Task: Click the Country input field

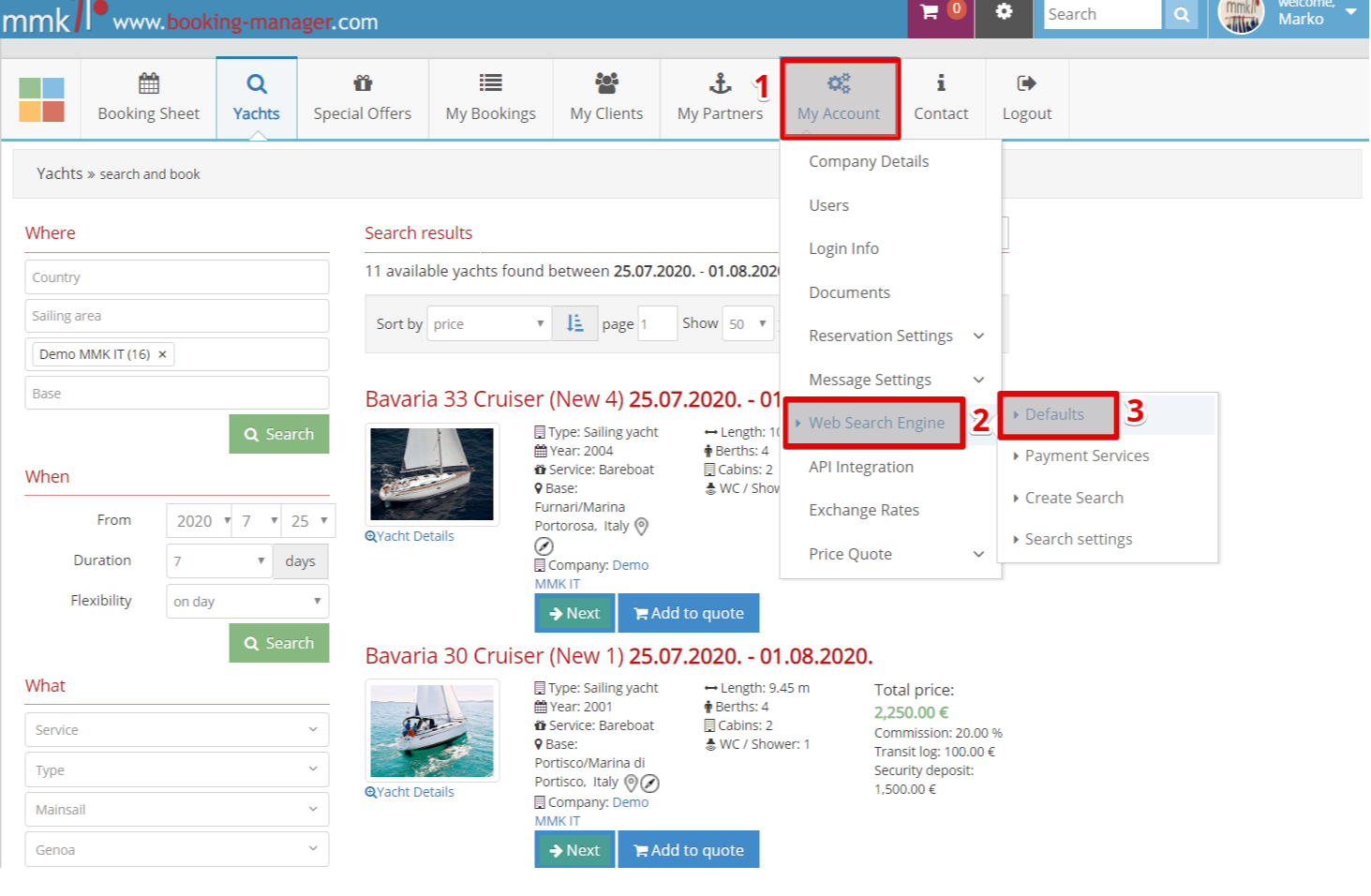Action: tap(177, 277)
